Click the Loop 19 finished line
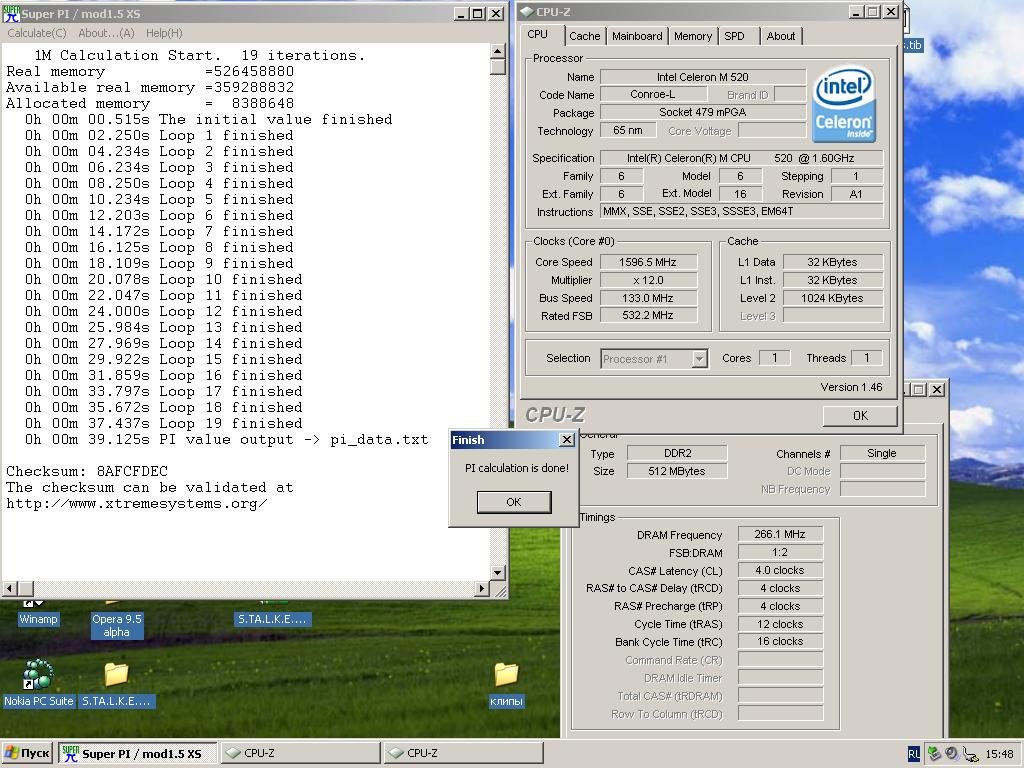Screen dimensions: 1024x768 (x=163, y=423)
